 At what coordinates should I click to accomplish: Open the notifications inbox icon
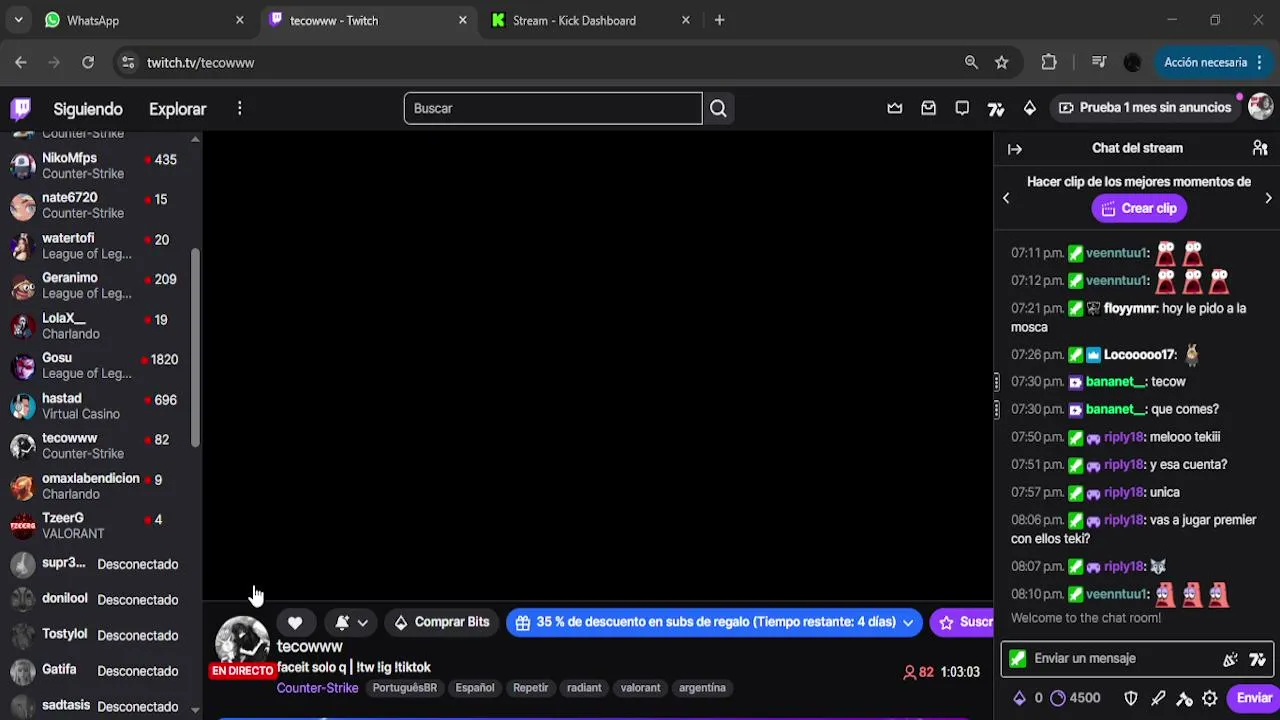(928, 108)
